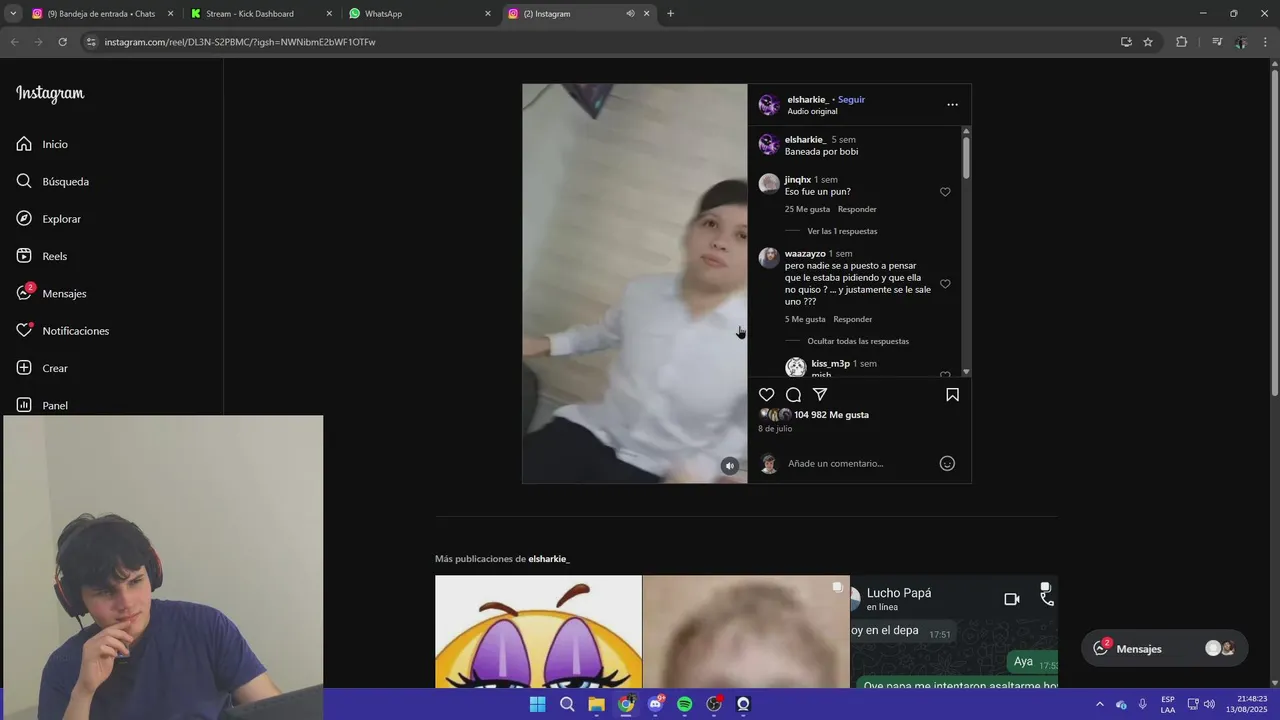Share the reel with the paper plane icon

[820, 395]
